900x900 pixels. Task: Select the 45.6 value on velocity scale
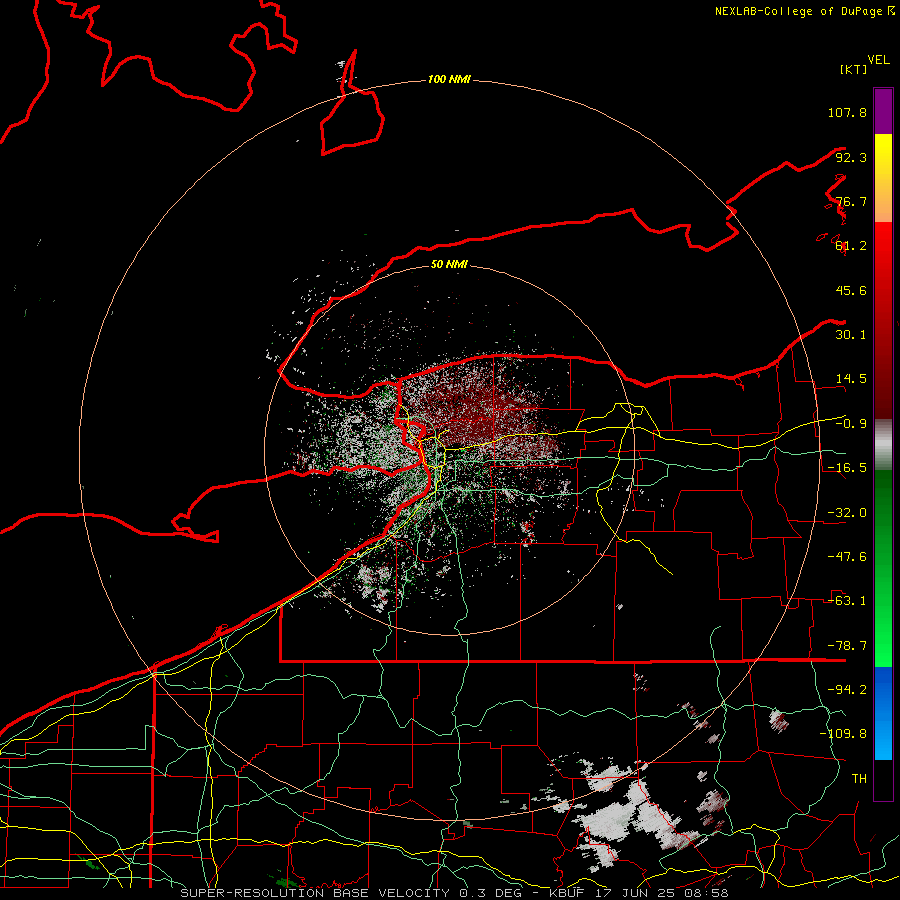coord(851,290)
